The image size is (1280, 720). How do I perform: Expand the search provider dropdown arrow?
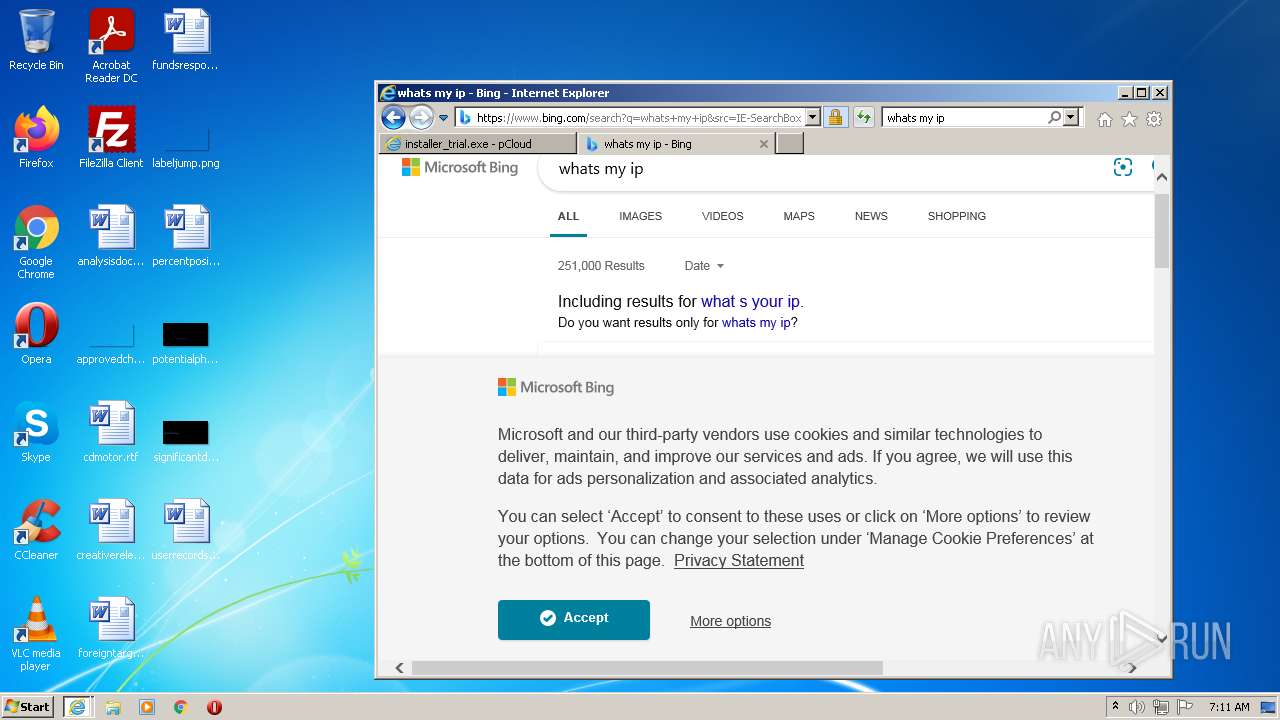pos(1072,118)
